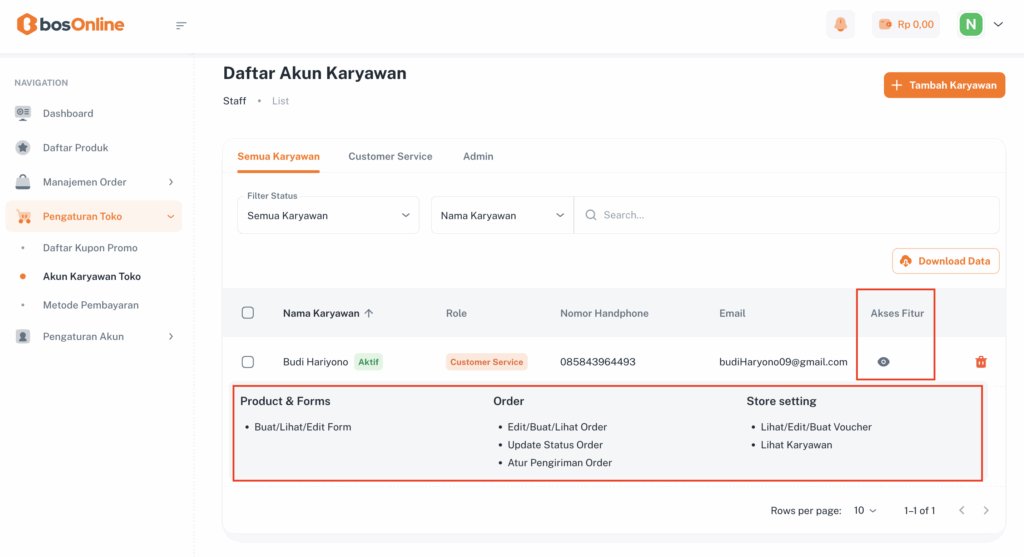Open the Nama Karyawan search field dropdown
This screenshot has width=1024, height=557.
(502, 215)
